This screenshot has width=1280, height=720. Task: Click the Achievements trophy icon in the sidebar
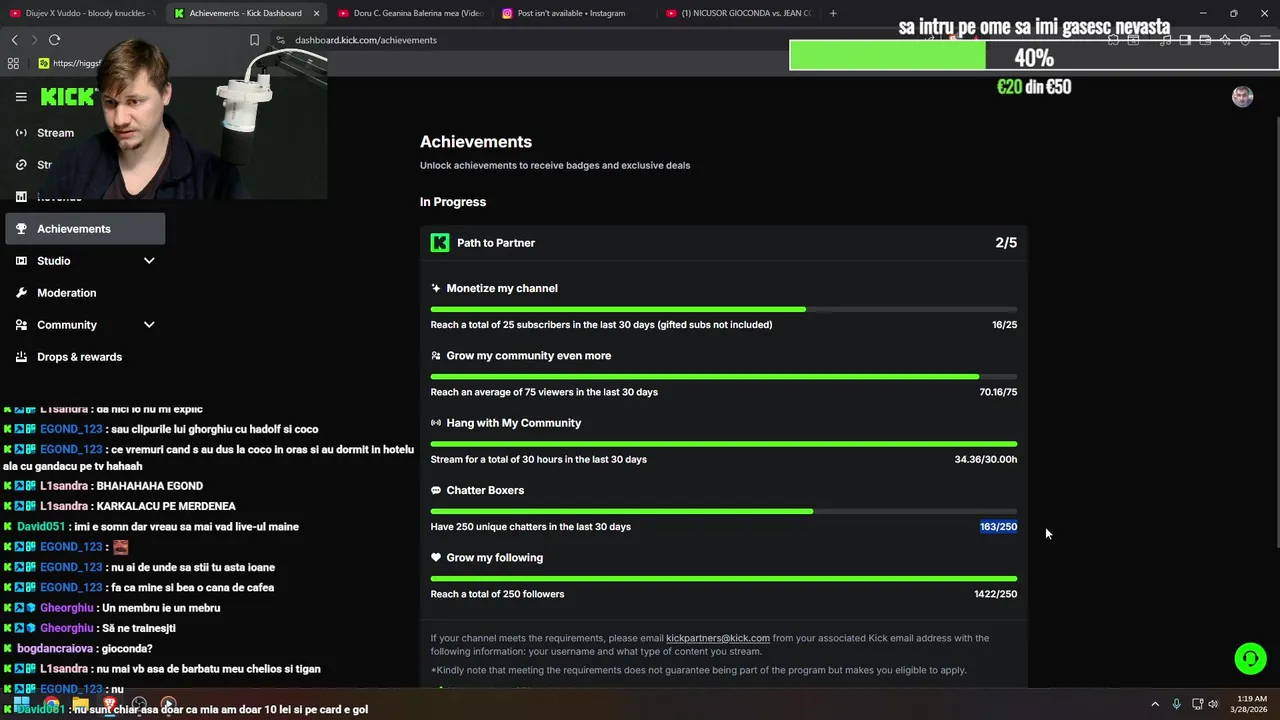[x=21, y=229]
